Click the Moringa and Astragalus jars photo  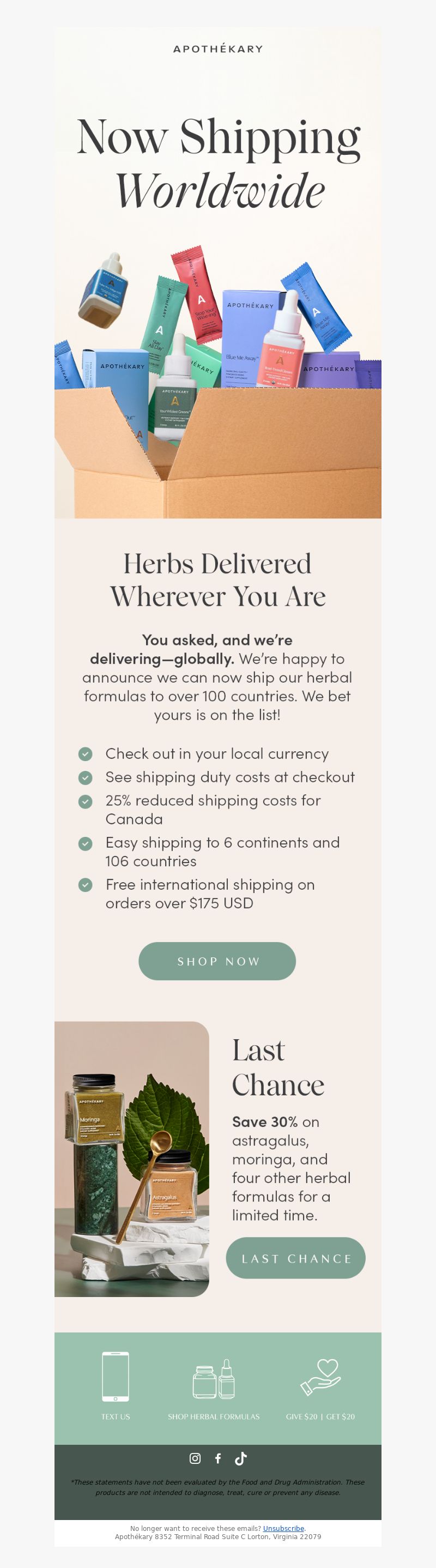[132, 1159]
